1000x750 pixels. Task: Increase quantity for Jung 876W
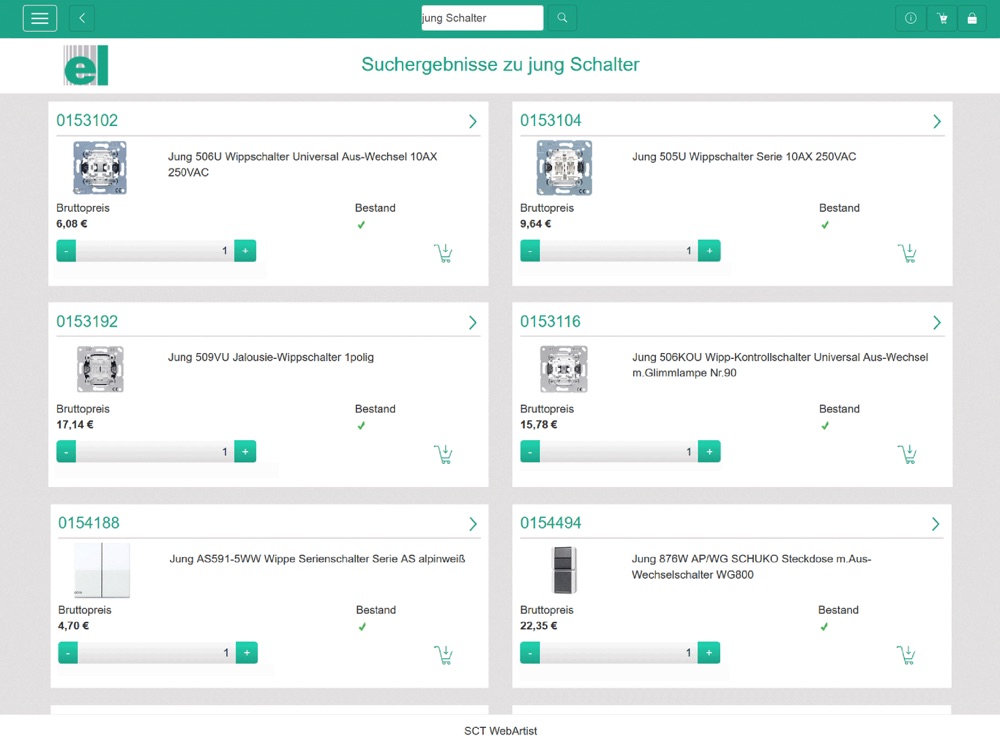click(x=709, y=652)
